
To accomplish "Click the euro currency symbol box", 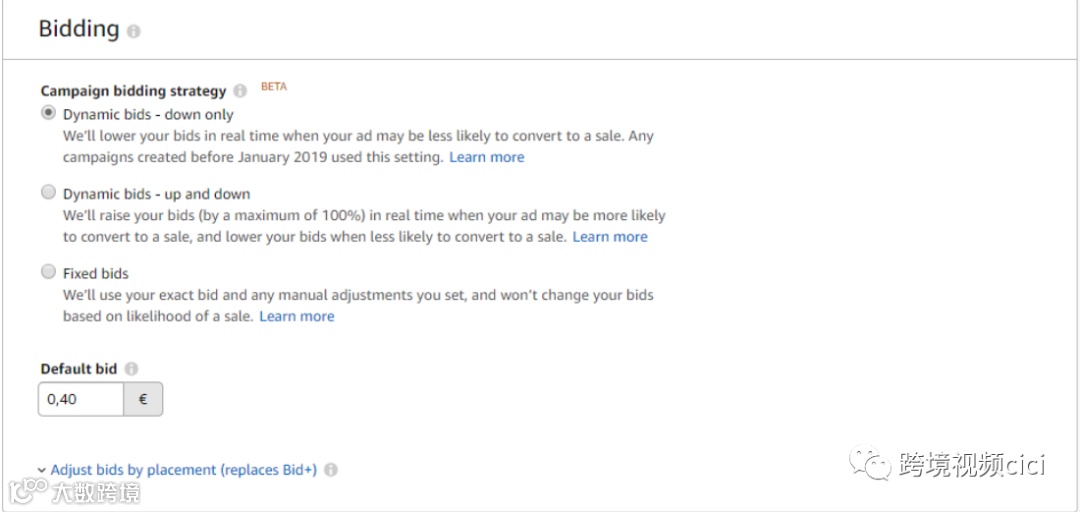I will coord(143,399).
